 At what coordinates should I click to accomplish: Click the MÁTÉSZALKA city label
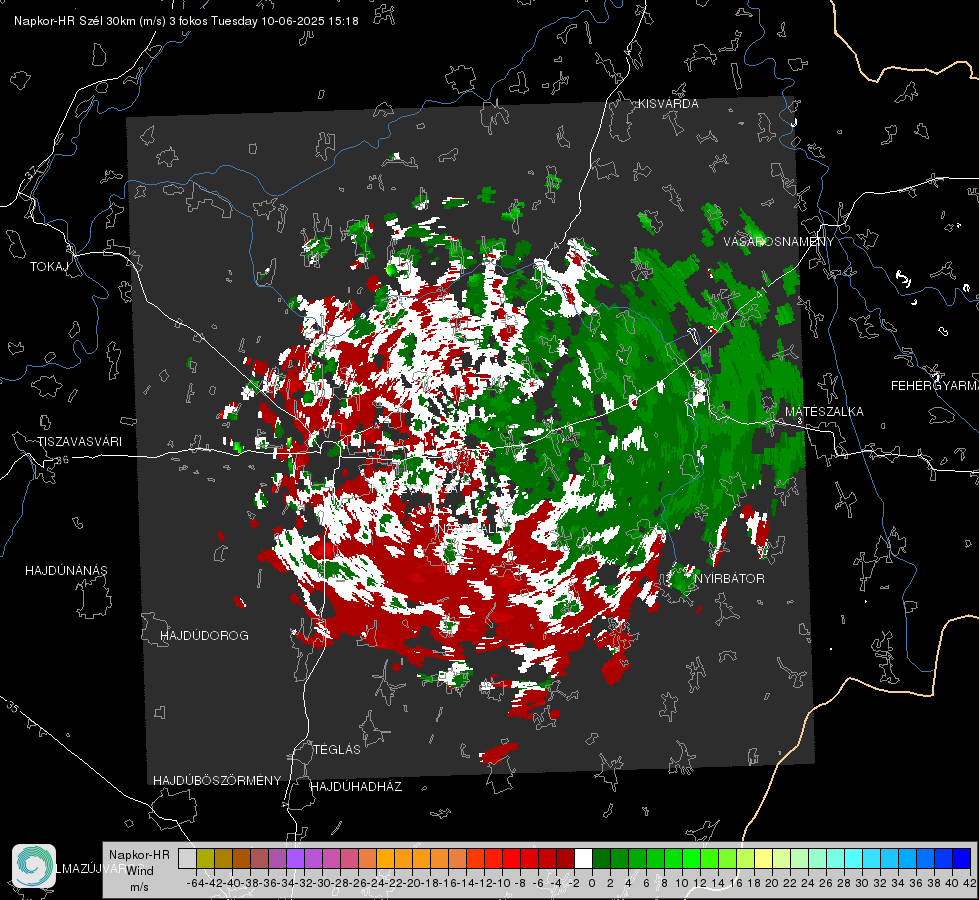coord(824,412)
